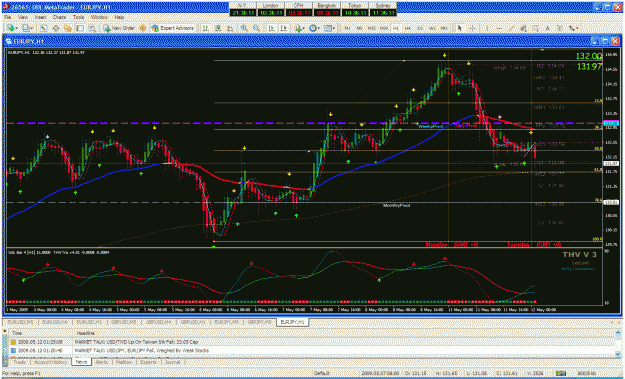Open the Tools menu
The width and height of the screenshot is (625, 379).
click(79, 18)
